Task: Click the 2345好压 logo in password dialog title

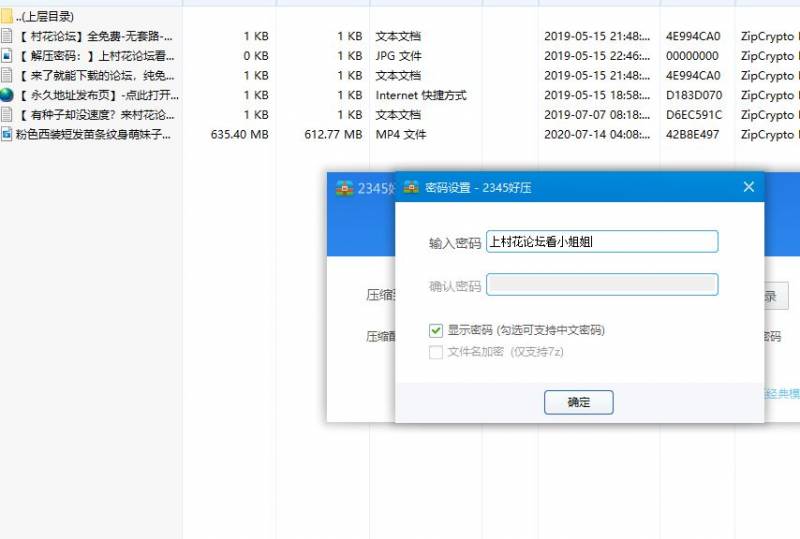Action: pyautogui.click(x=411, y=187)
